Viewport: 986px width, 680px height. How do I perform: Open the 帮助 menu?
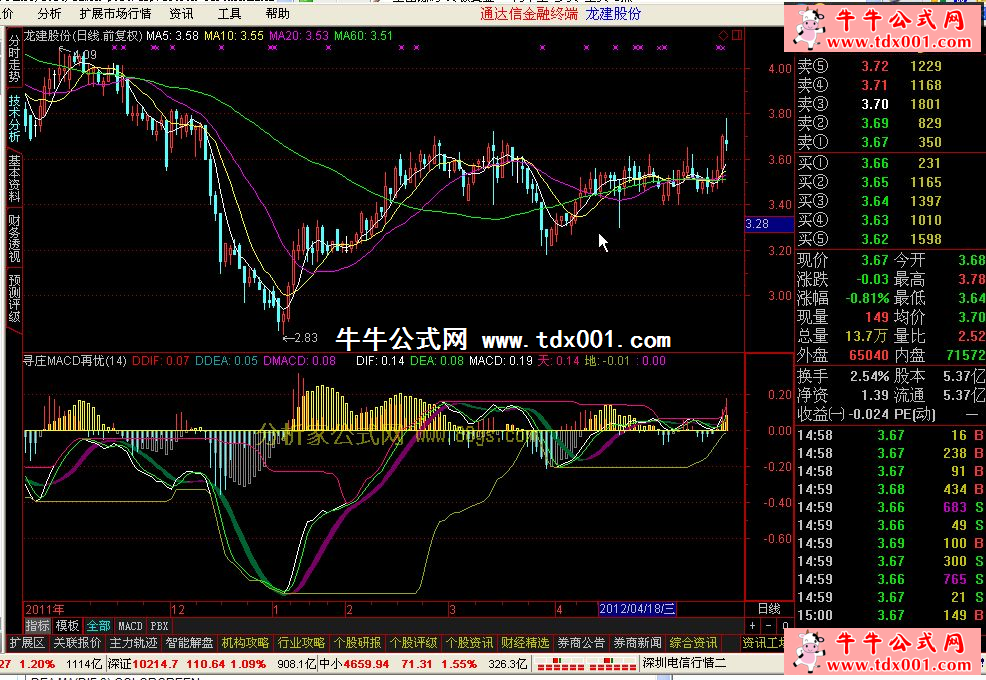point(277,13)
